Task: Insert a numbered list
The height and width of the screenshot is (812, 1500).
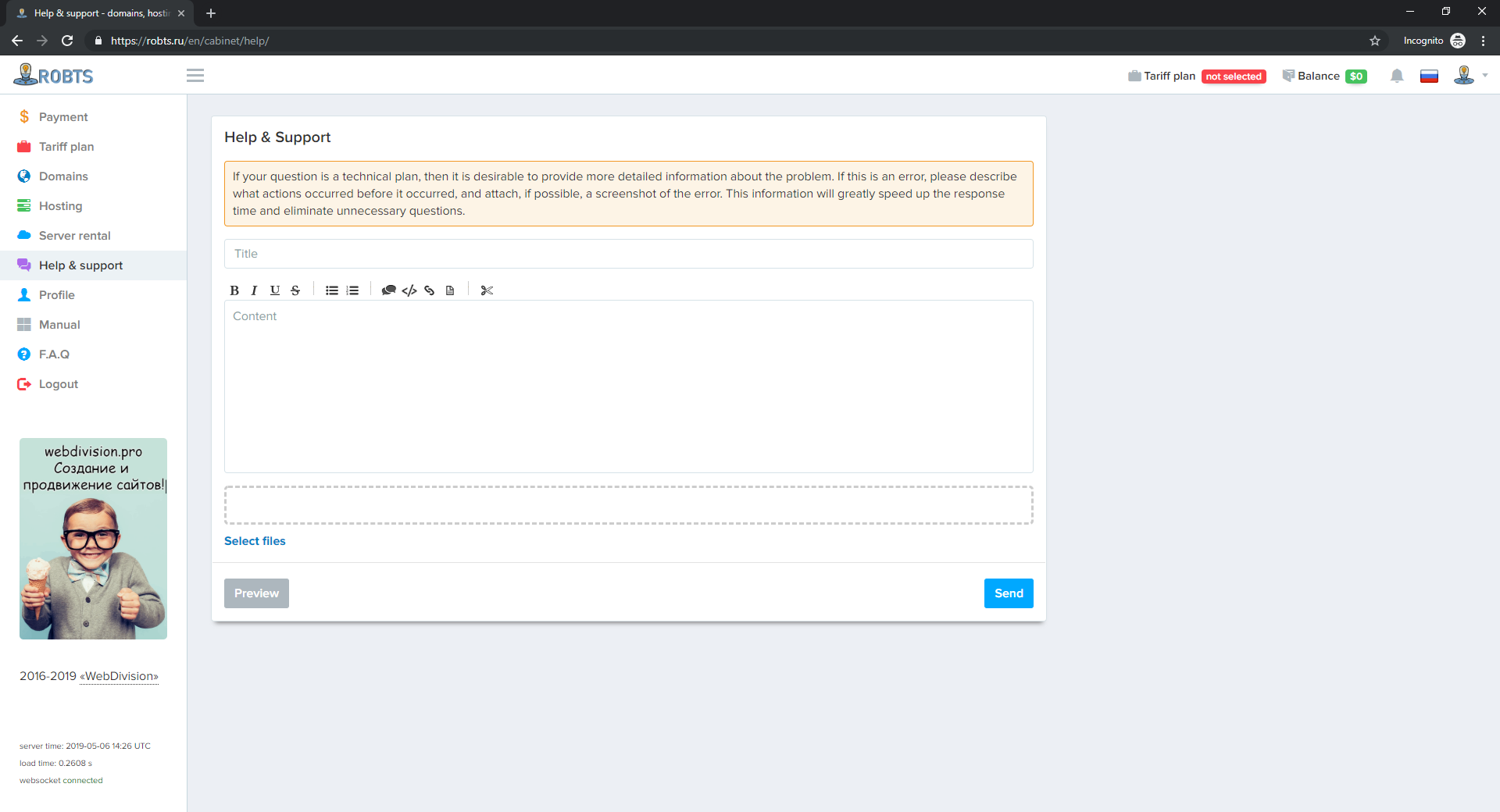Action: [x=352, y=290]
